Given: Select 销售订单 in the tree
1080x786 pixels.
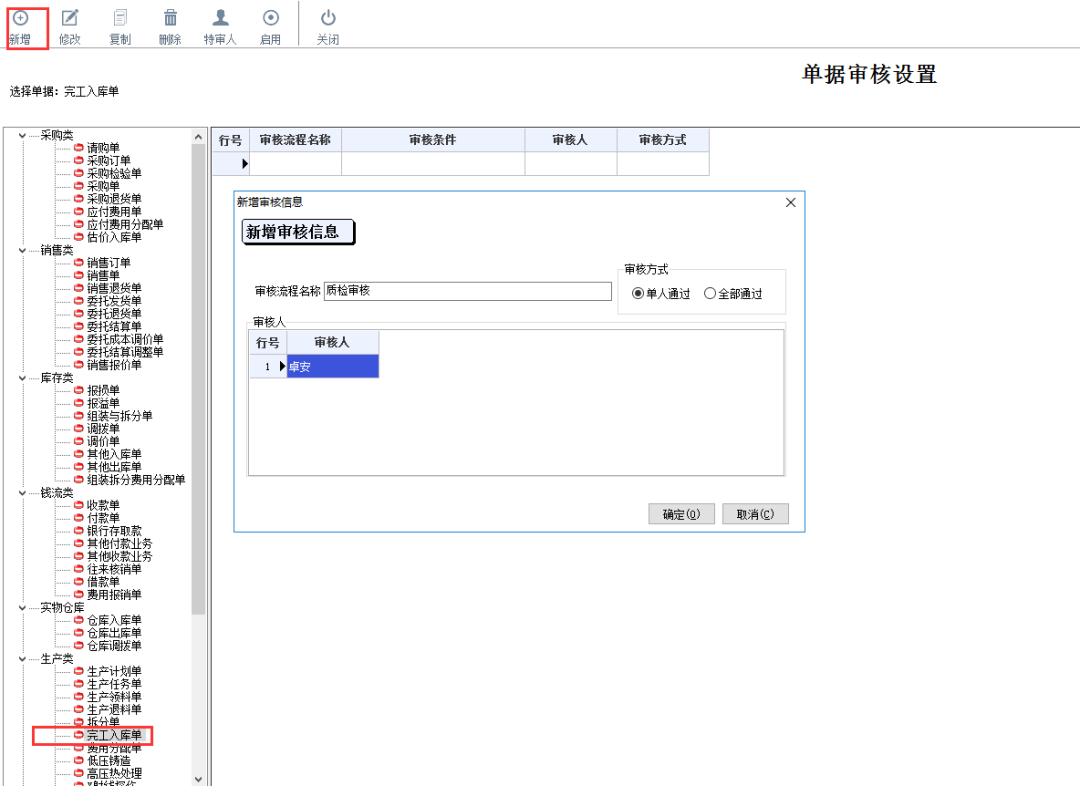Looking at the screenshot, I should [x=108, y=263].
